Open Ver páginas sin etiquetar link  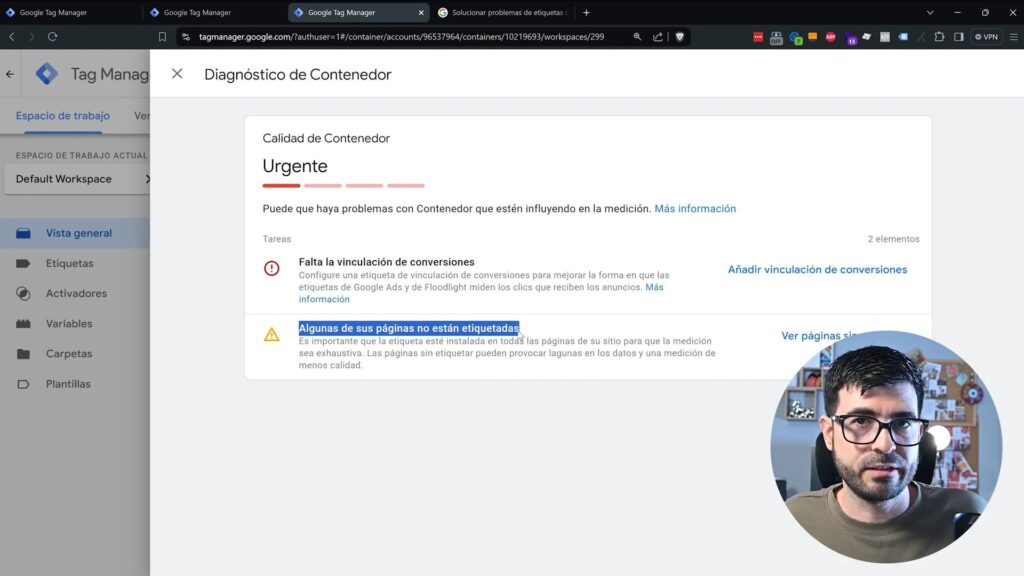(x=820, y=335)
